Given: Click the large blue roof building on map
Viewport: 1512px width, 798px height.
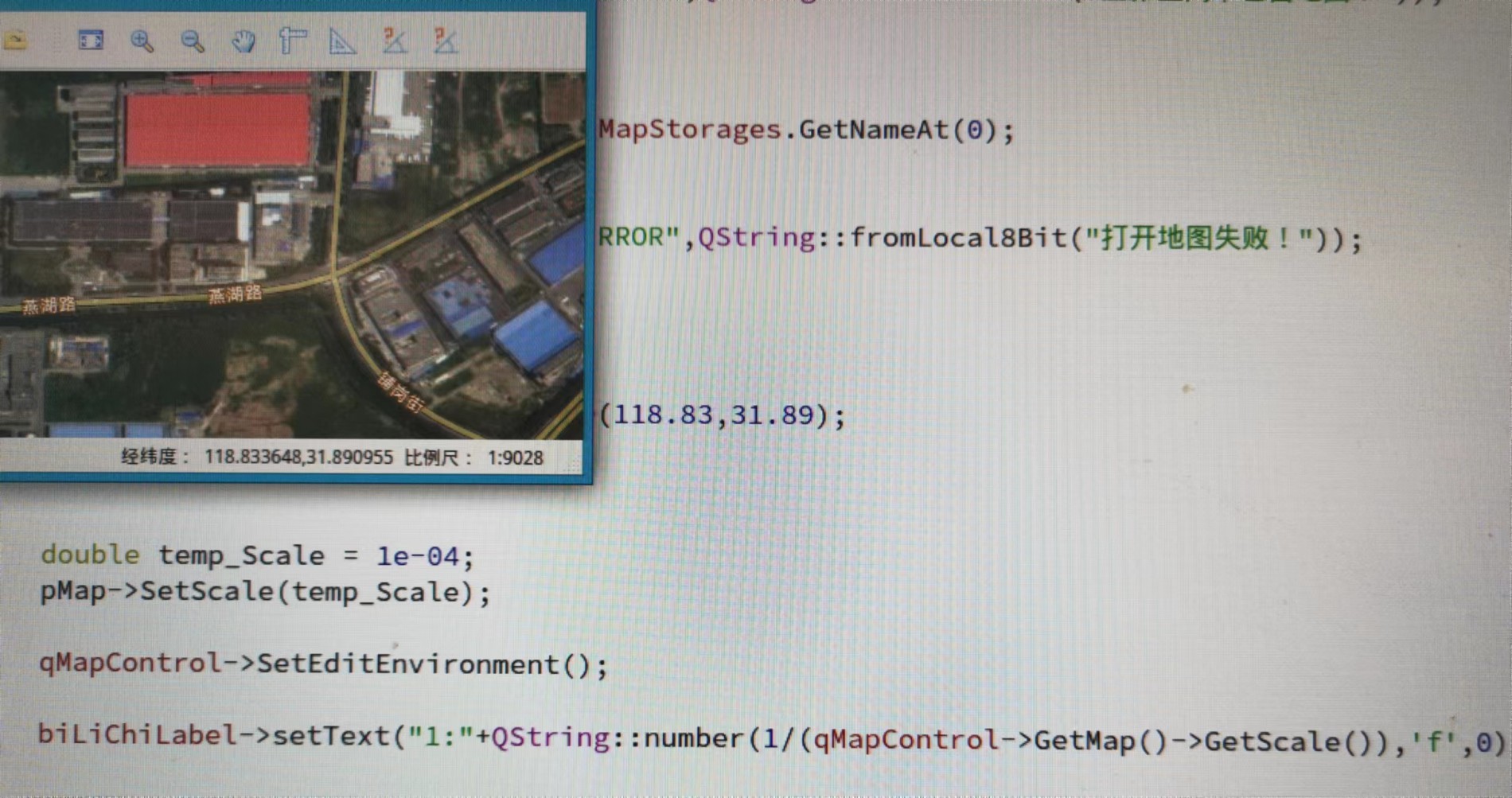Looking at the screenshot, I should click(x=538, y=336).
